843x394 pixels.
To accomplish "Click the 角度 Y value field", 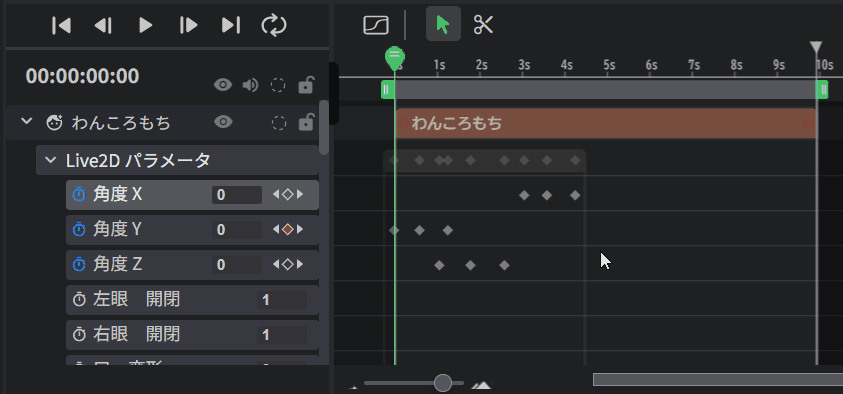I will [237, 230].
